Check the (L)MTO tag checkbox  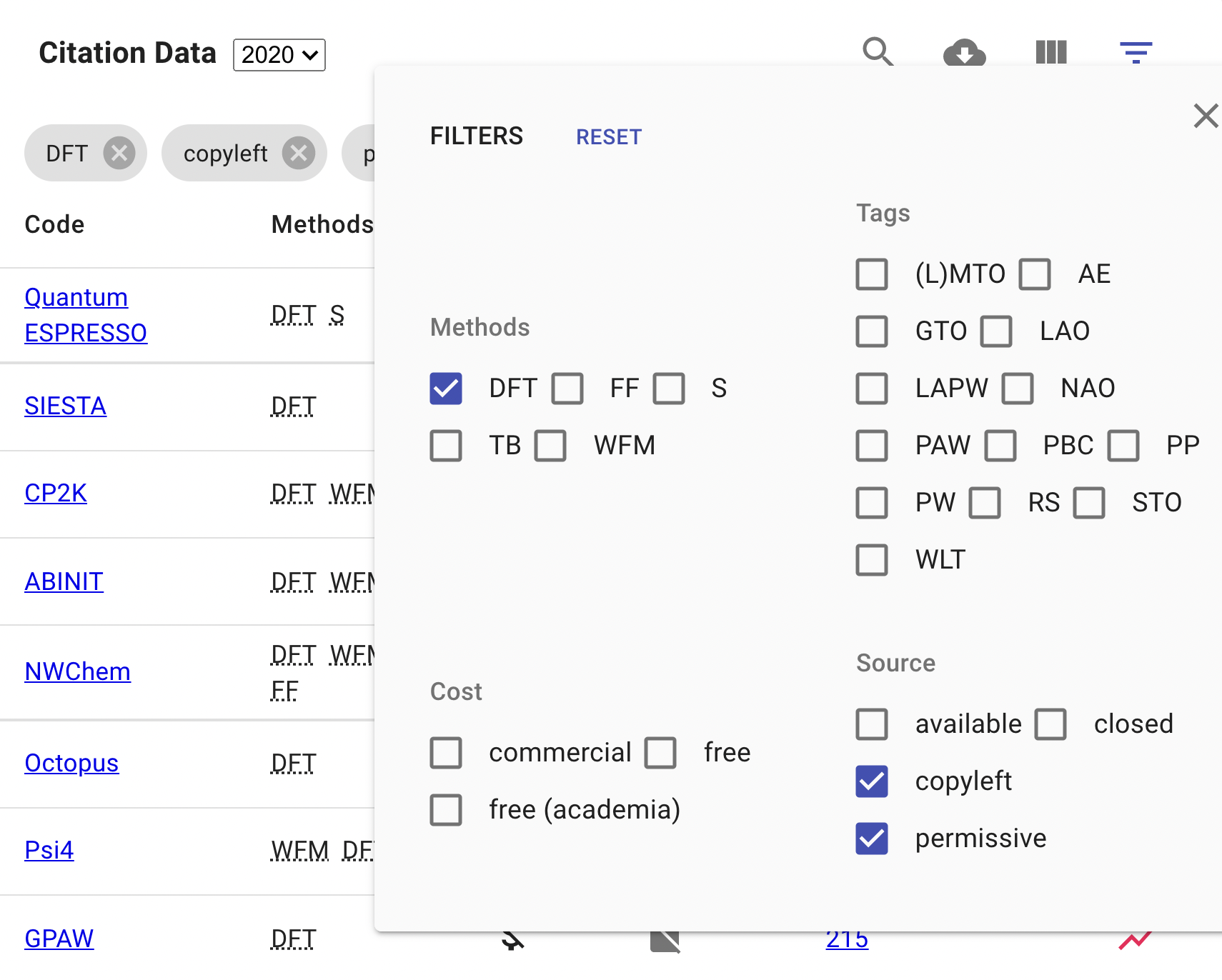(x=872, y=274)
